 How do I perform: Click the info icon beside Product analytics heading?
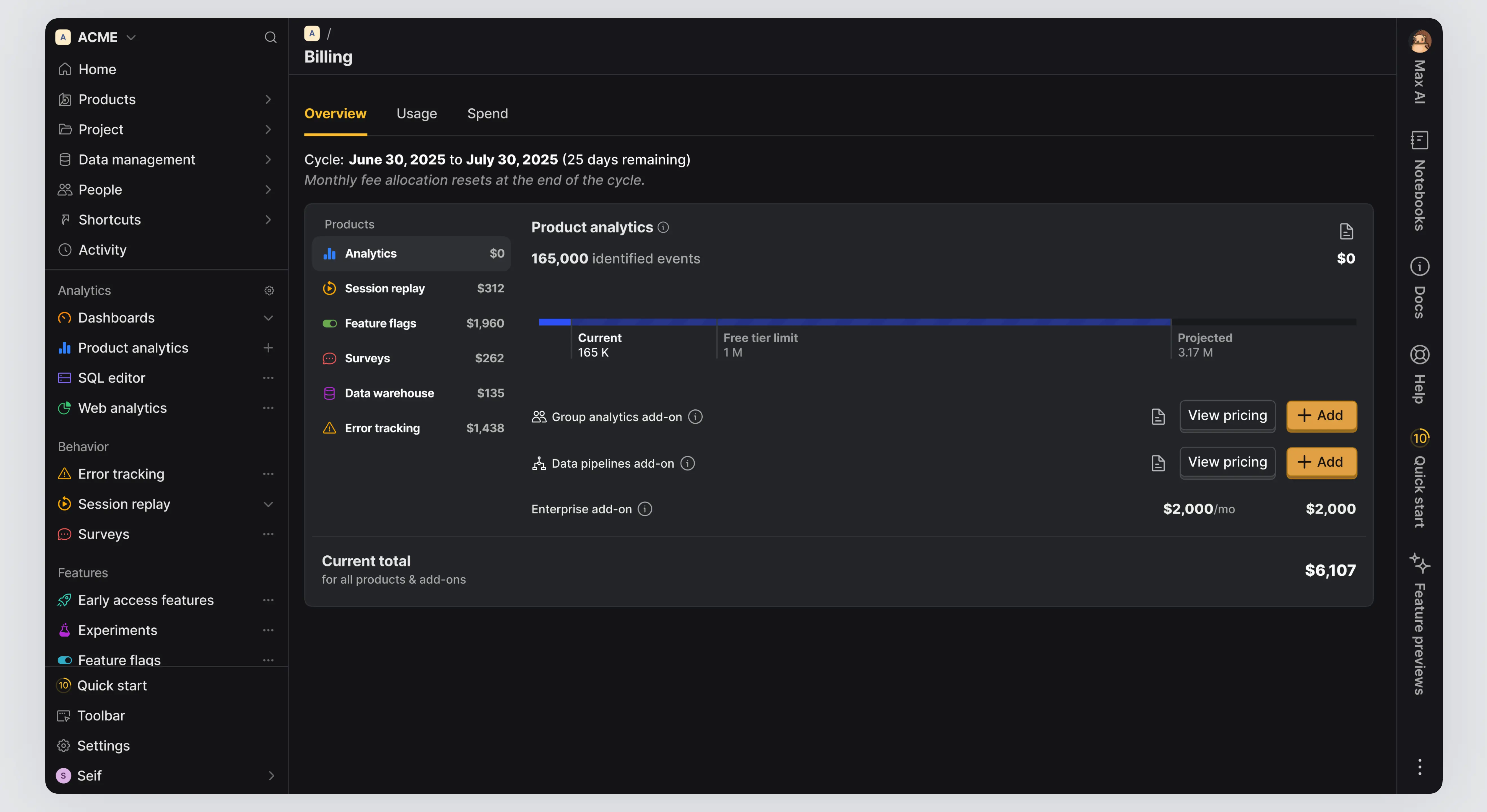pyautogui.click(x=663, y=227)
